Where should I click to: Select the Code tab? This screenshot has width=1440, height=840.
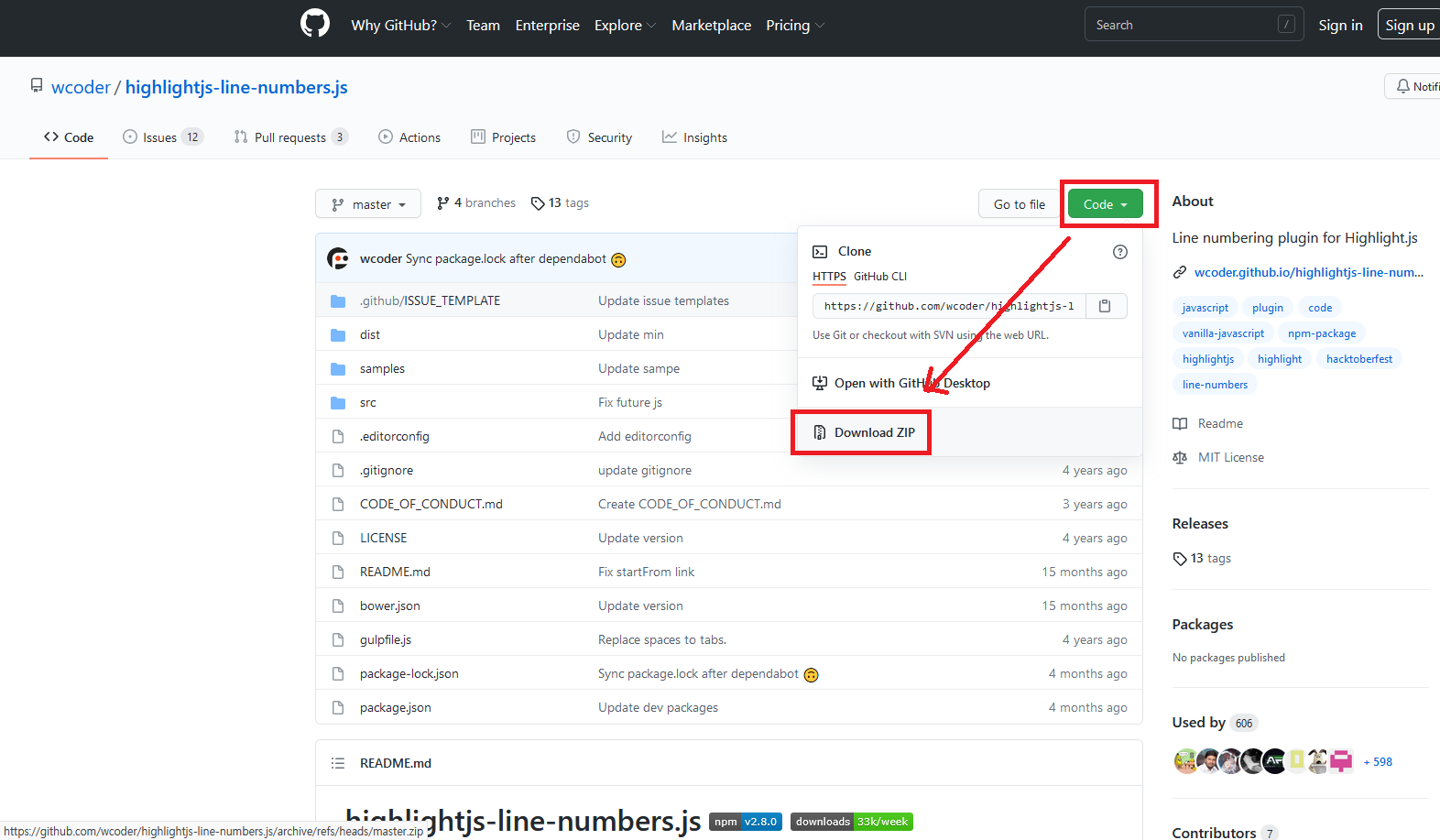pyautogui.click(x=69, y=137)
